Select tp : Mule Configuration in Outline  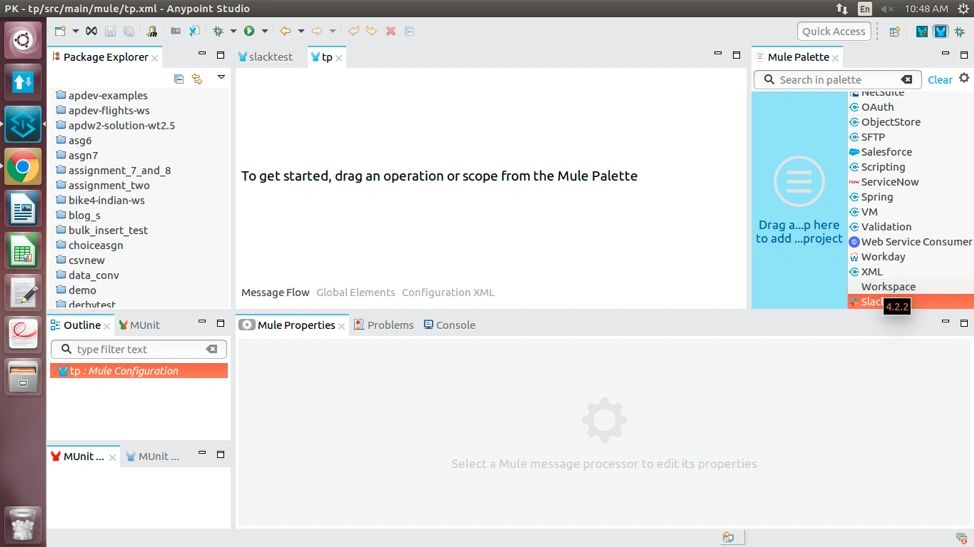pyautogui.click(x=139, y=371)
